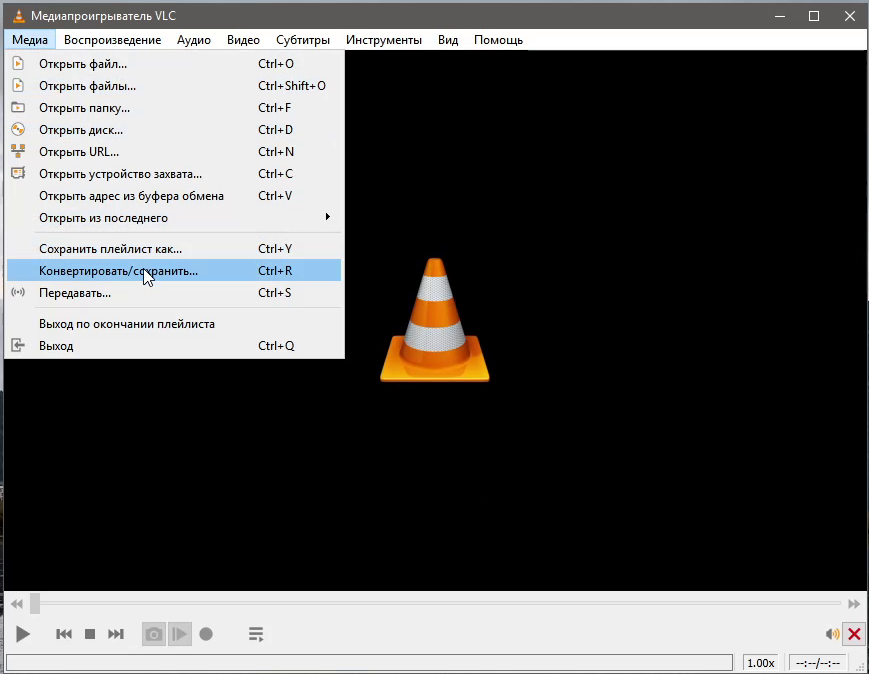Click the 1.00x playback speed indicator
This screenshot has width=869, height=674.
[760, 662]
